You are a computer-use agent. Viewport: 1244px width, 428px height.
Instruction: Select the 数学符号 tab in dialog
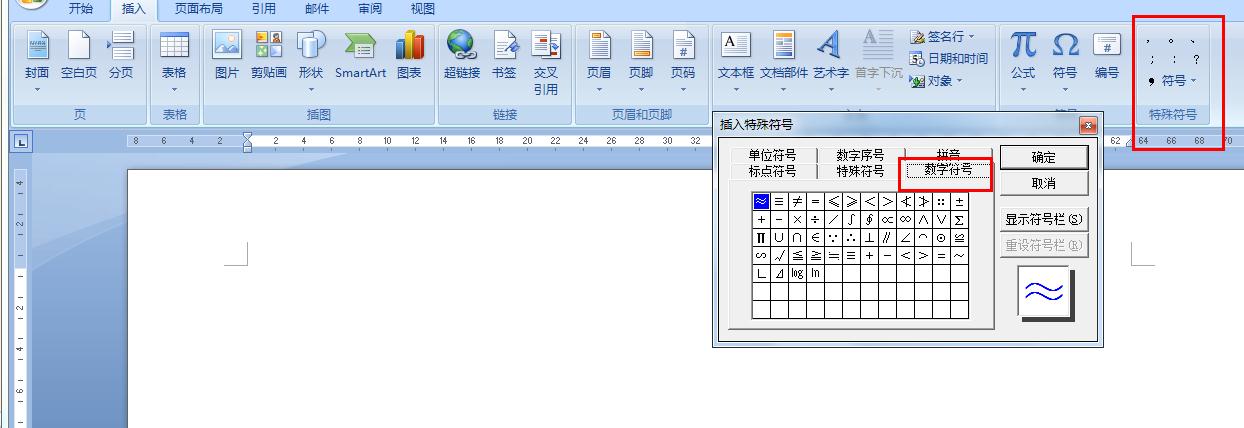tap(948, 171)
